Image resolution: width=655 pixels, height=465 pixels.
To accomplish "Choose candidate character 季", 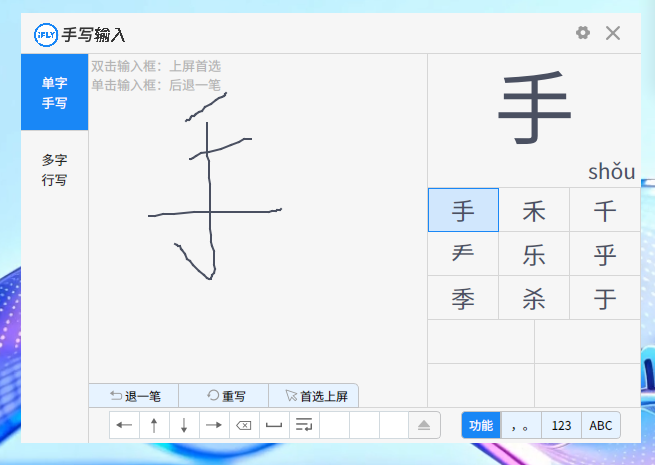I will tap(463, 298).
